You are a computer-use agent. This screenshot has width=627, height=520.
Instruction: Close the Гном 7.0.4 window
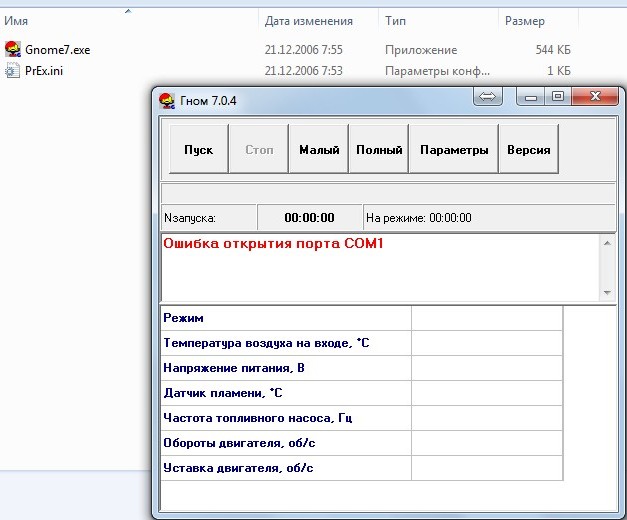595,96
